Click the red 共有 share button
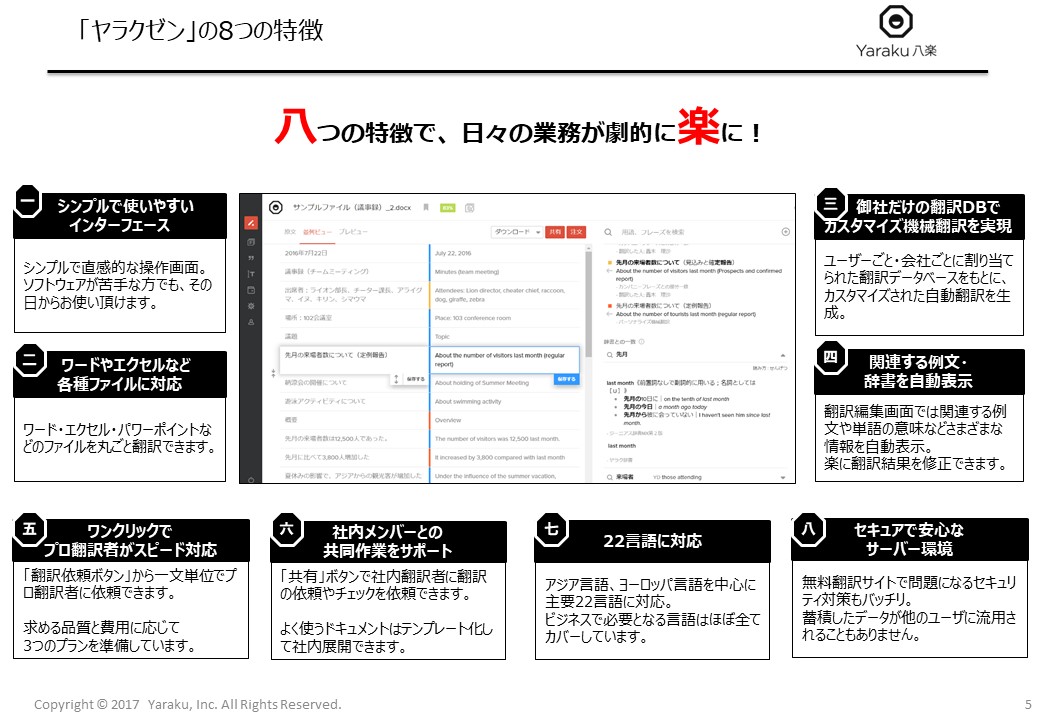Image resolution: width=1040 pixels, height=720 pixels. (554, 232)
